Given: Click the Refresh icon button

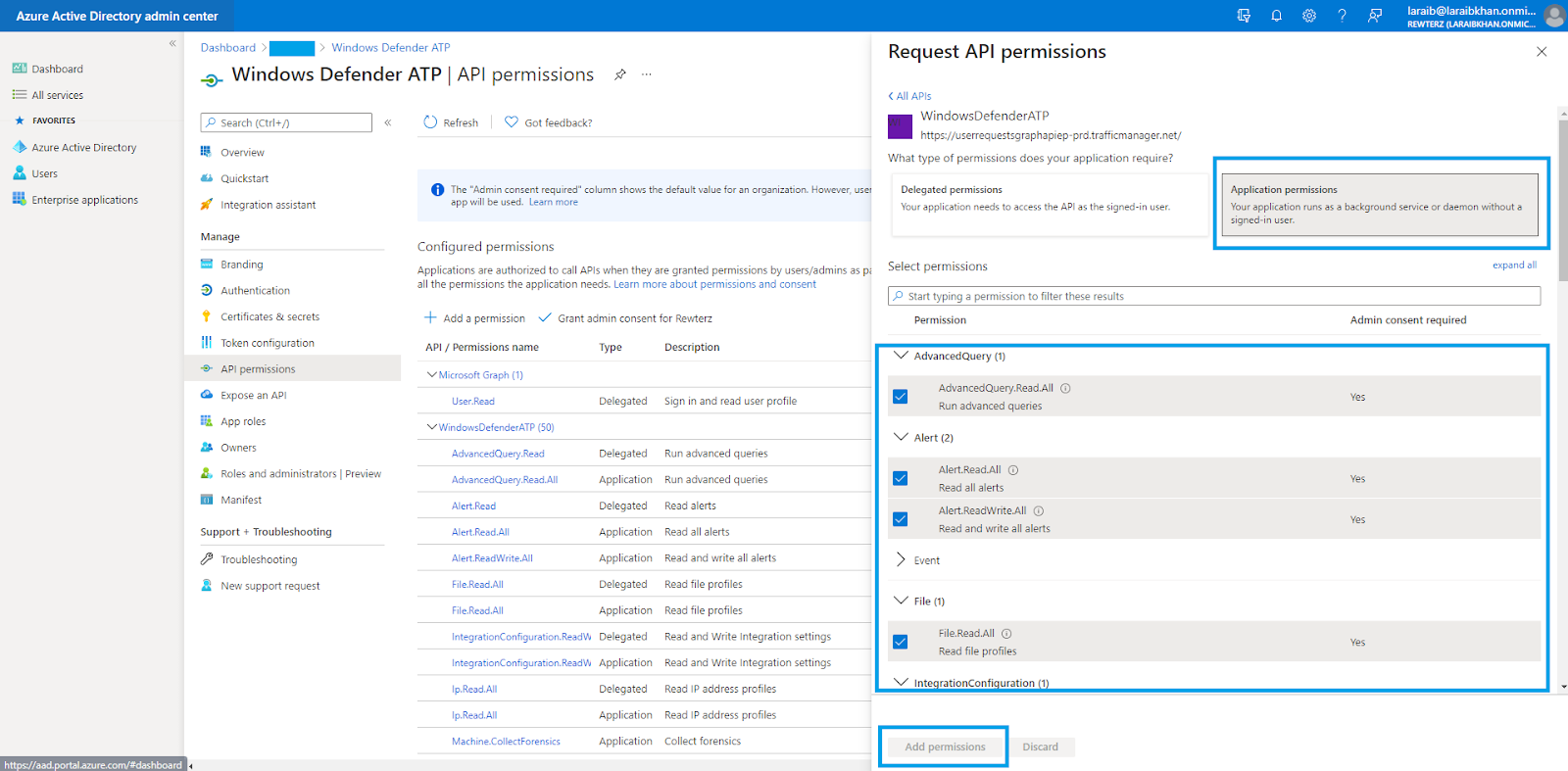Looking at the screenshot, I should coord(430,122).
